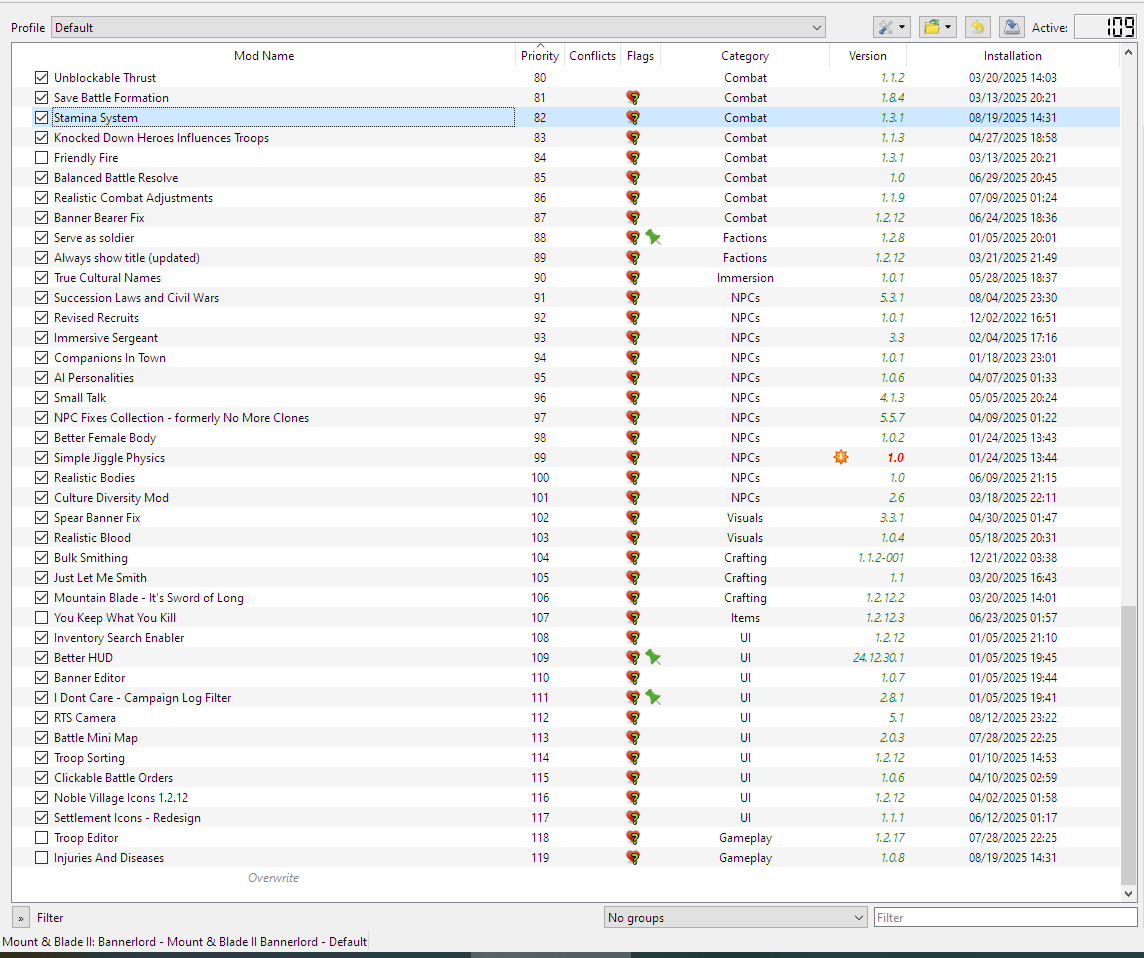Click heart flag icon on Balanced Battle Resolve row

tap(633, 177)
